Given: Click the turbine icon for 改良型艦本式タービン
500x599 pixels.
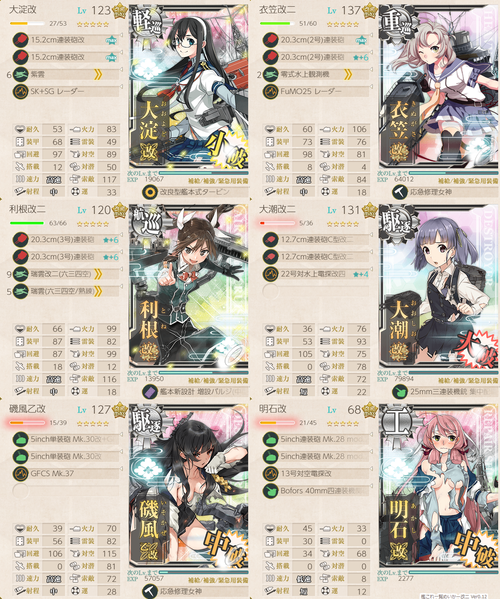Looking at the screenshot, I should 150,192.
